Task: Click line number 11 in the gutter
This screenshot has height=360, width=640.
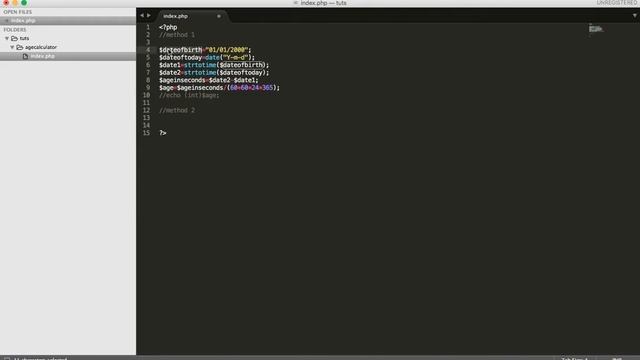Action: click(x=146, y=103)
